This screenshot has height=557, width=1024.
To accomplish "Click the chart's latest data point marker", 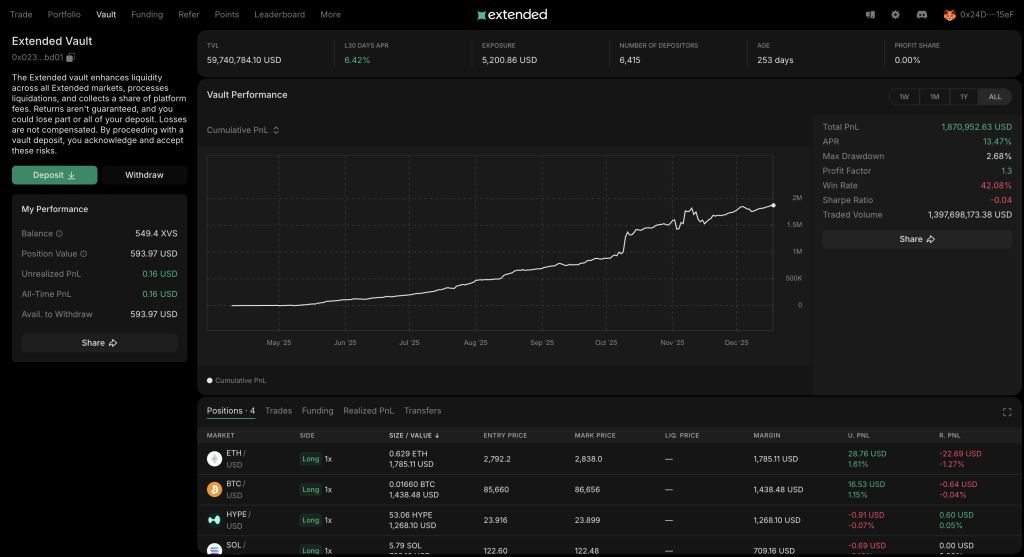I will tap(773, 205).
